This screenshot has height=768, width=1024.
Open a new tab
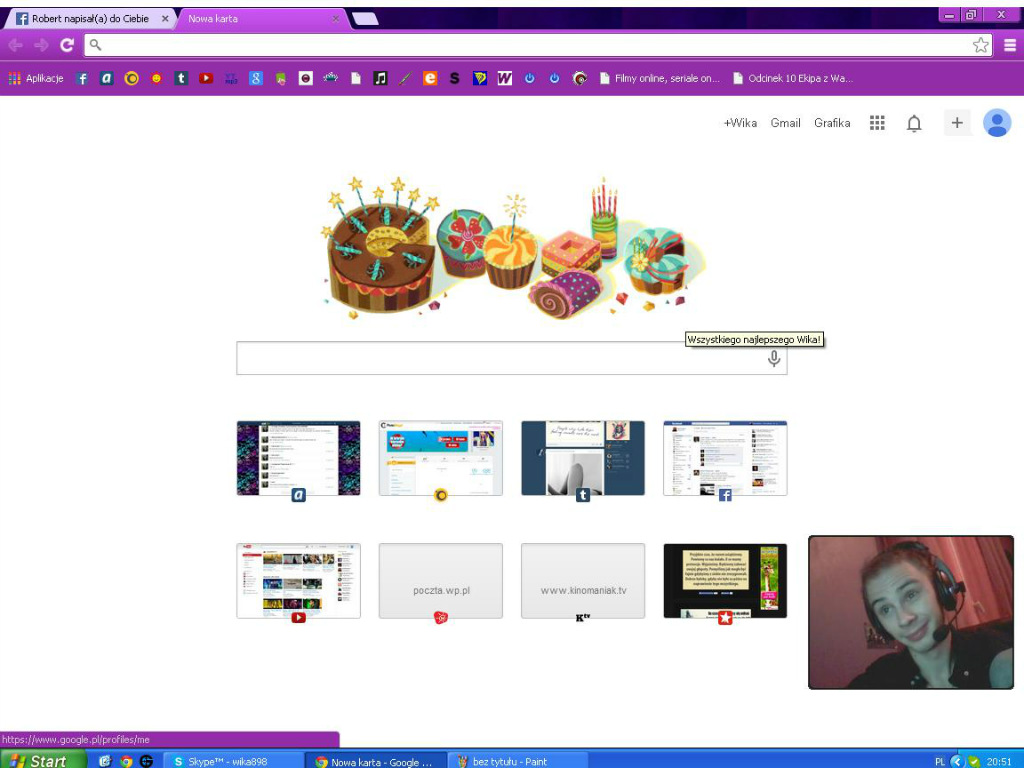coord(365,19)
